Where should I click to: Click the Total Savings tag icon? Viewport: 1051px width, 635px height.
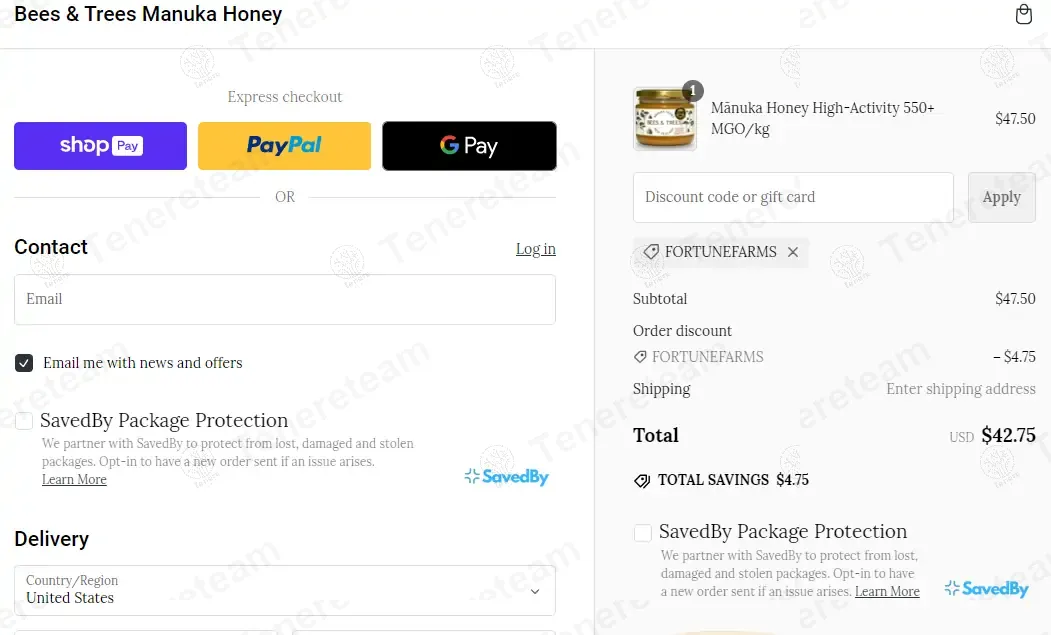coord(642,481)
